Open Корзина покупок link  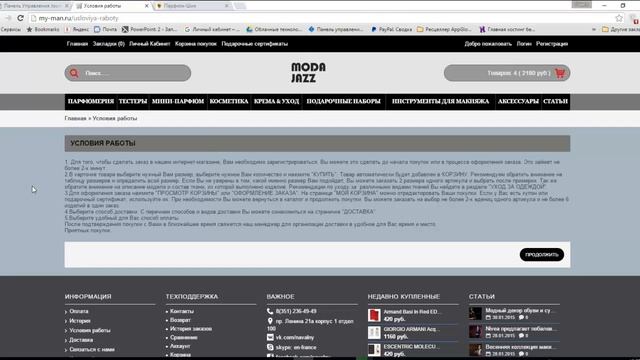coord(196,44)
